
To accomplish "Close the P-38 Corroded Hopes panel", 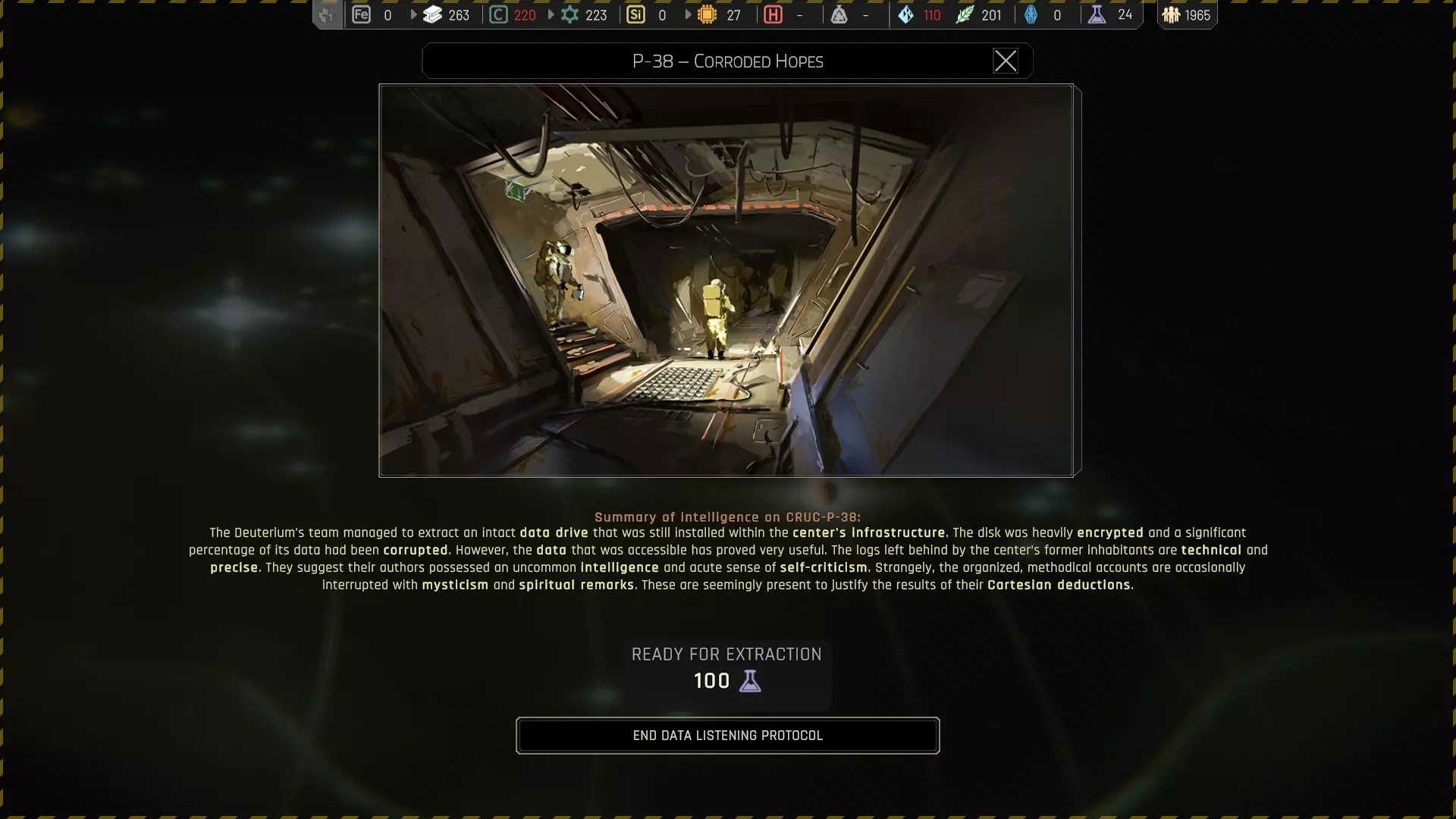I will click(x=1005, y=61).
